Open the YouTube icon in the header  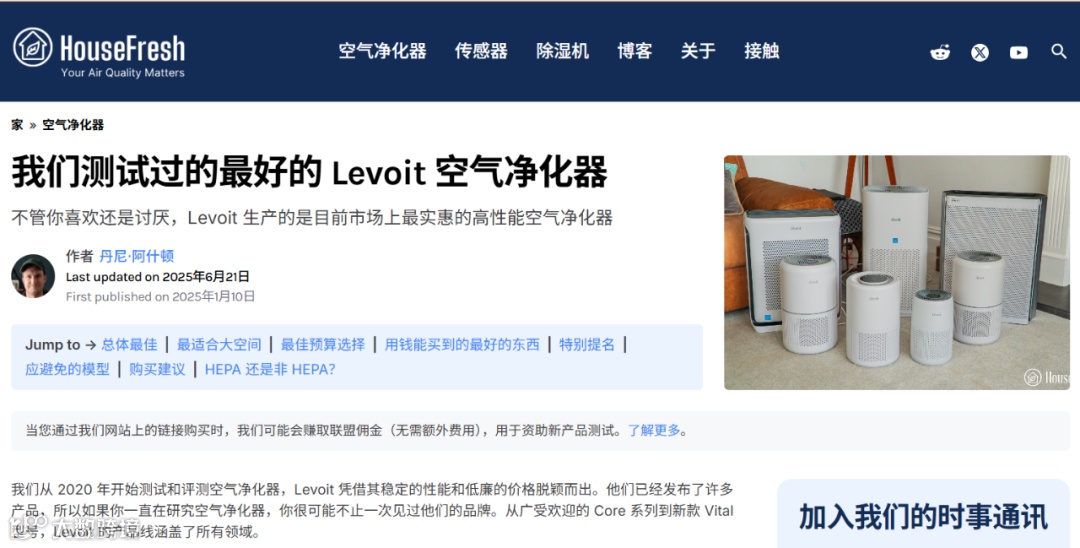(1019, 52)
